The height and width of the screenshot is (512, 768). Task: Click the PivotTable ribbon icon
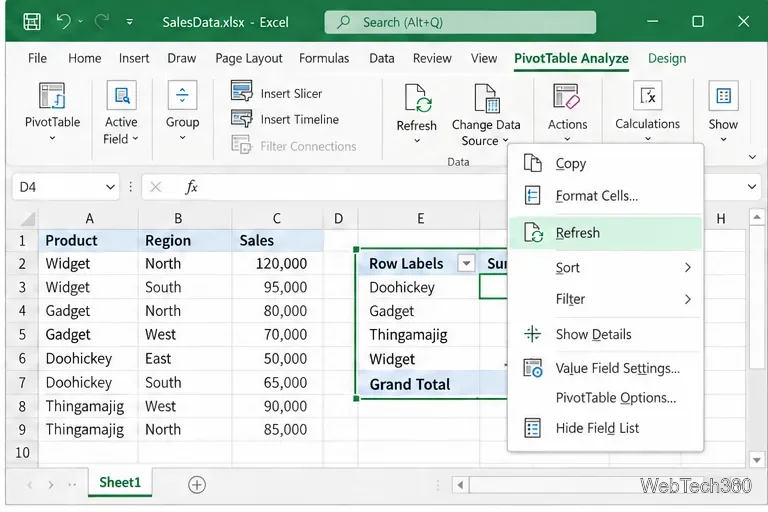(52, 96)
